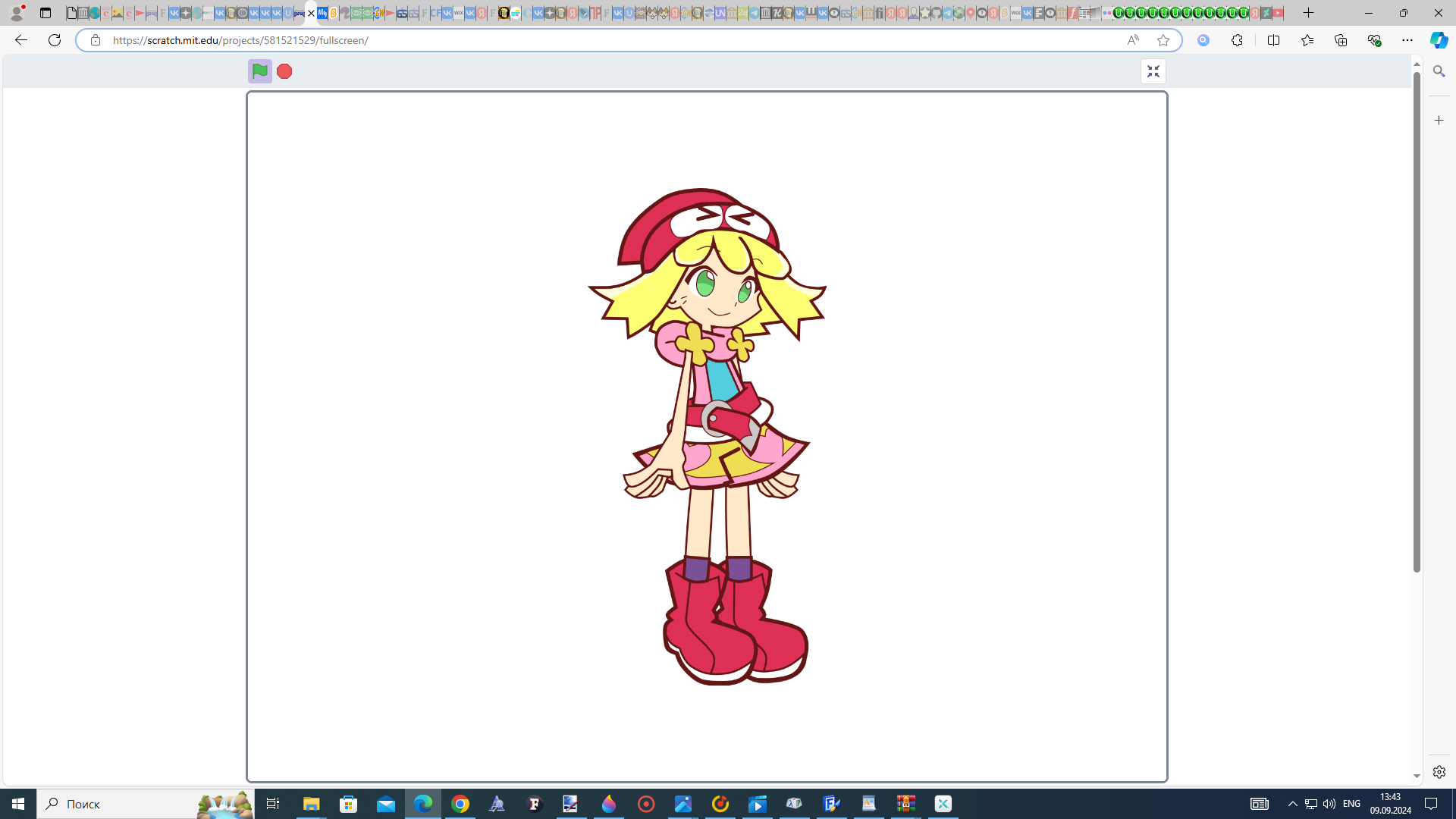
Task: Show hidden system tray icons
Action: [x=1292, y=804]
